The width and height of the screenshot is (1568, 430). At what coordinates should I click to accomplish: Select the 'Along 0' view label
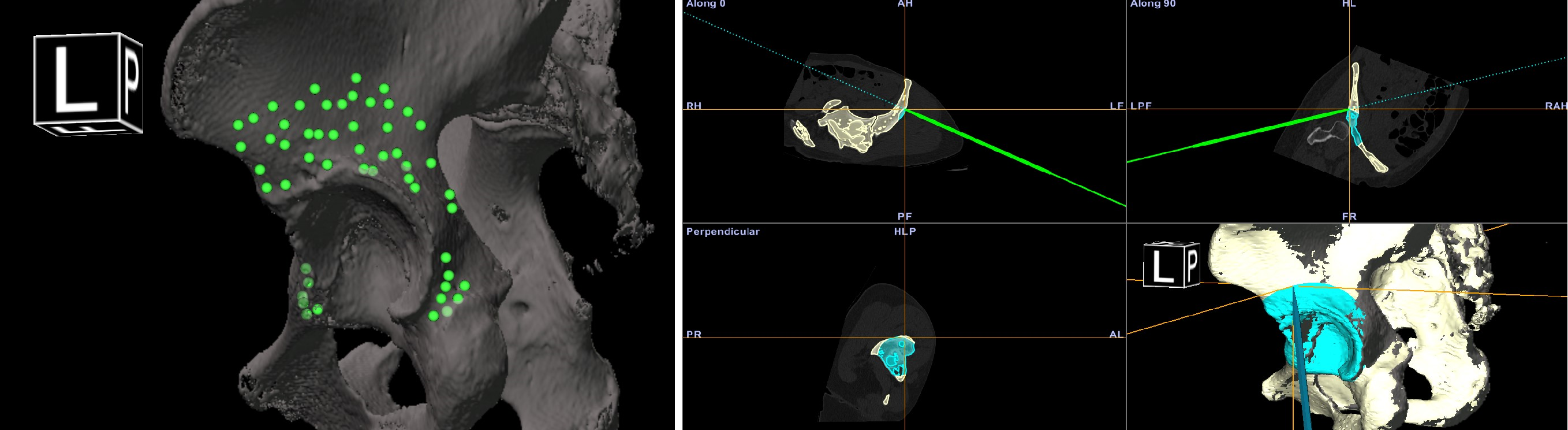[x=705, y=4]
